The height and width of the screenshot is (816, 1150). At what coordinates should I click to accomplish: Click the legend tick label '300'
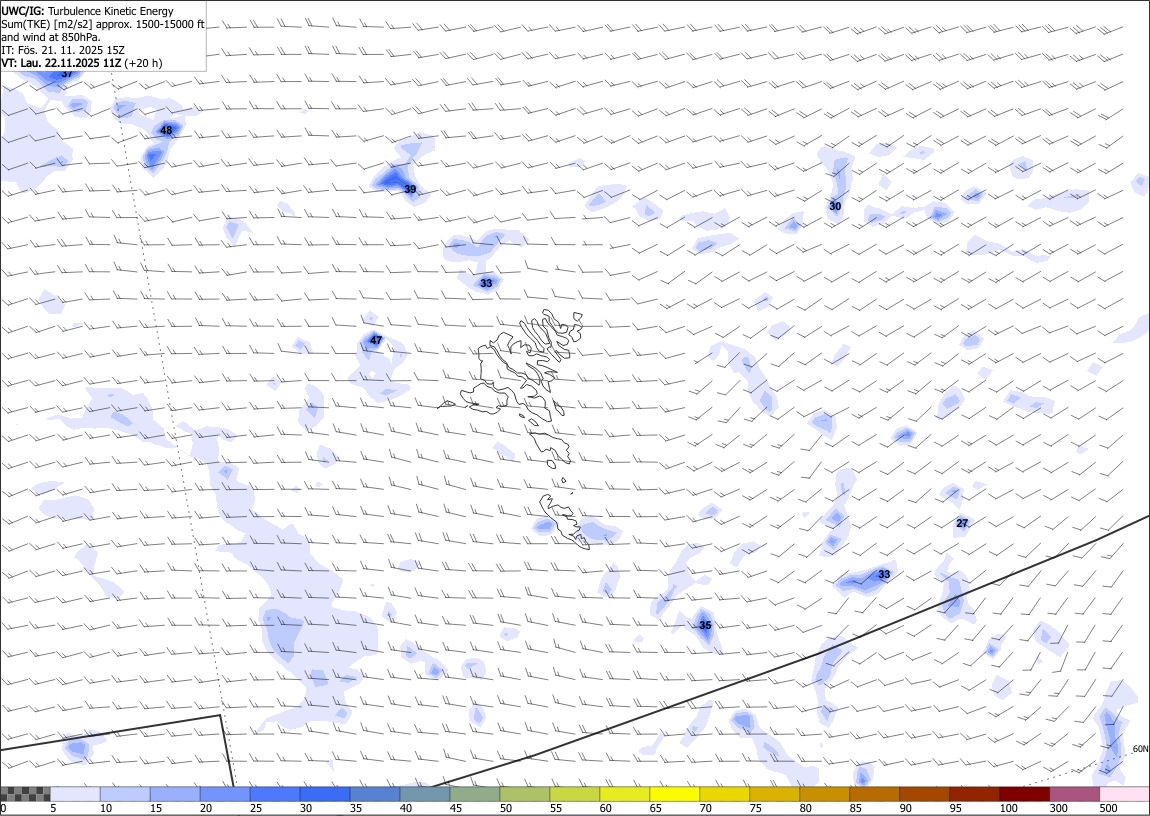coord(1058,808)
